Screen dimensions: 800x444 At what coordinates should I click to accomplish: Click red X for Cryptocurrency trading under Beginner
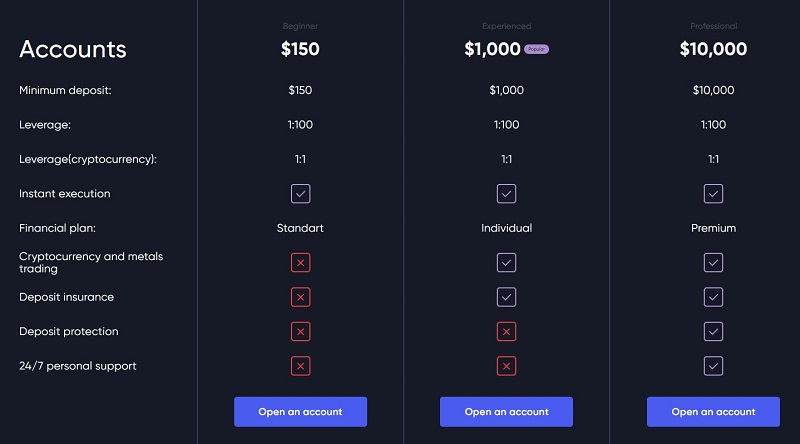click(301, 263)
